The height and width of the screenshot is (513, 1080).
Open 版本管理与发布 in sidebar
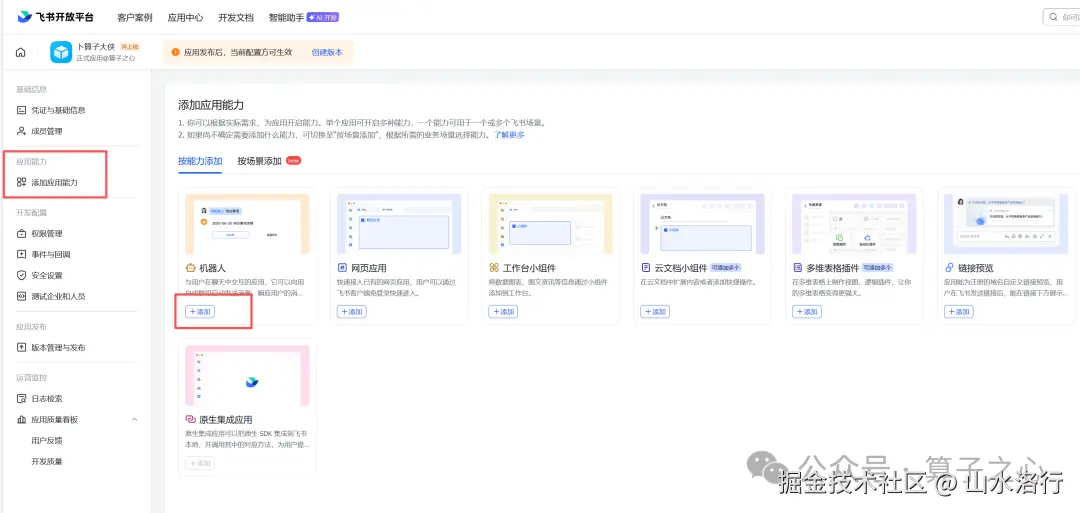(59, 348)
